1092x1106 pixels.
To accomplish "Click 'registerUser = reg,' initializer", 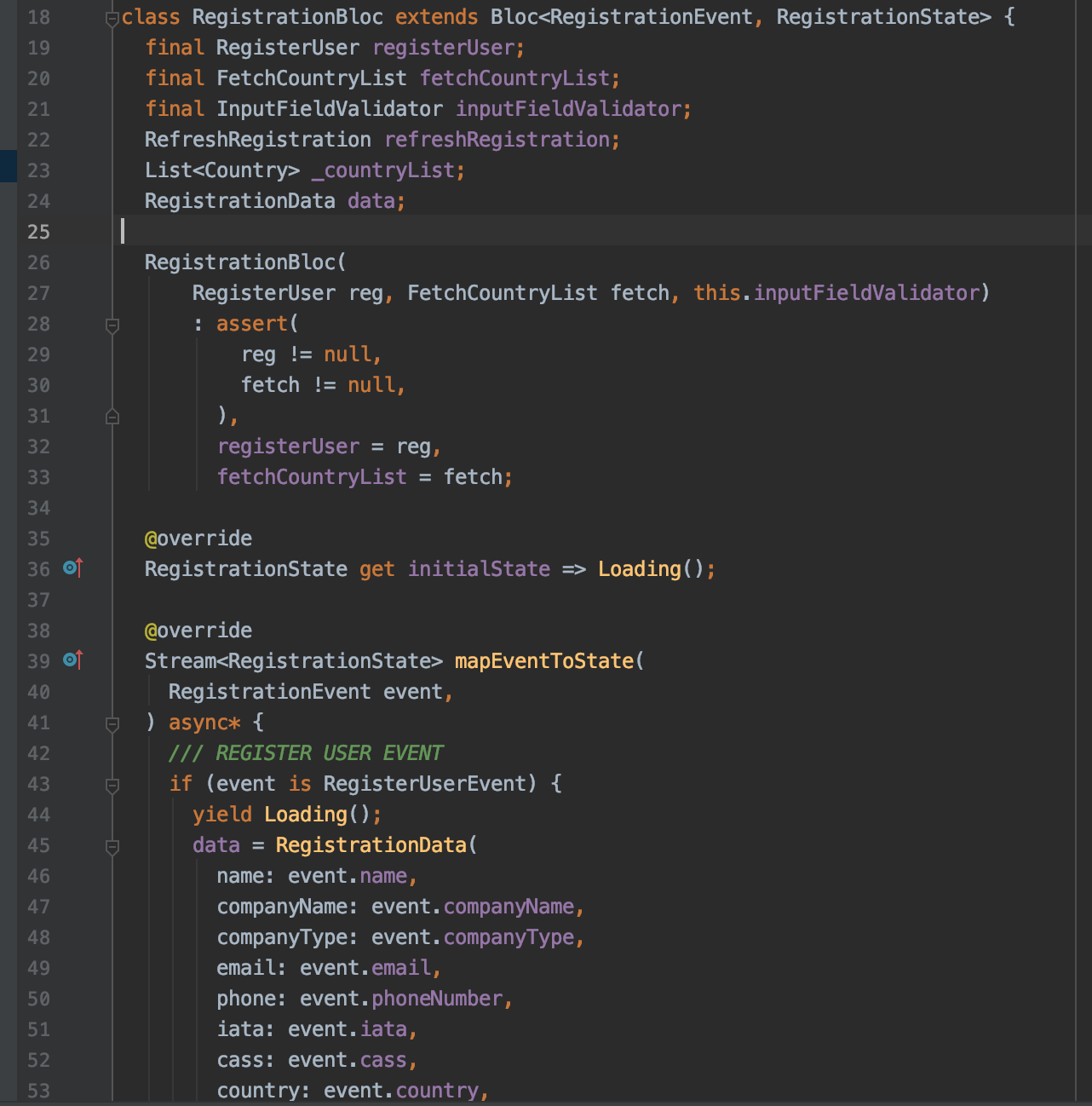I will (x=330, y=446).
